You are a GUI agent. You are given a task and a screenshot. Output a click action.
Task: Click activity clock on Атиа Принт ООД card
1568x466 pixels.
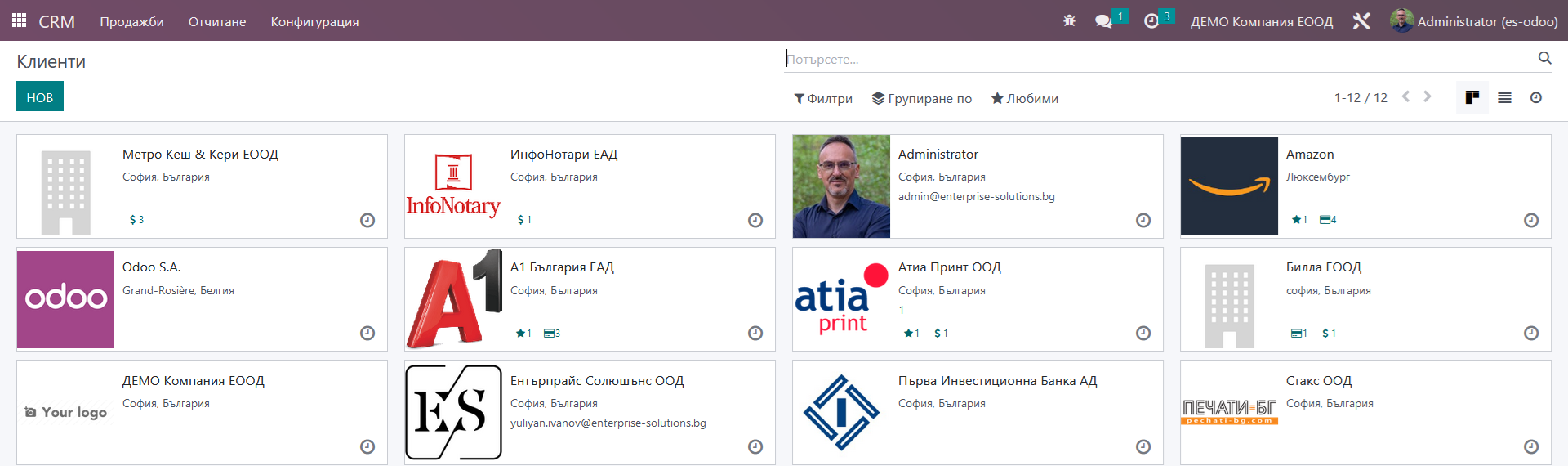(1143, 333)
